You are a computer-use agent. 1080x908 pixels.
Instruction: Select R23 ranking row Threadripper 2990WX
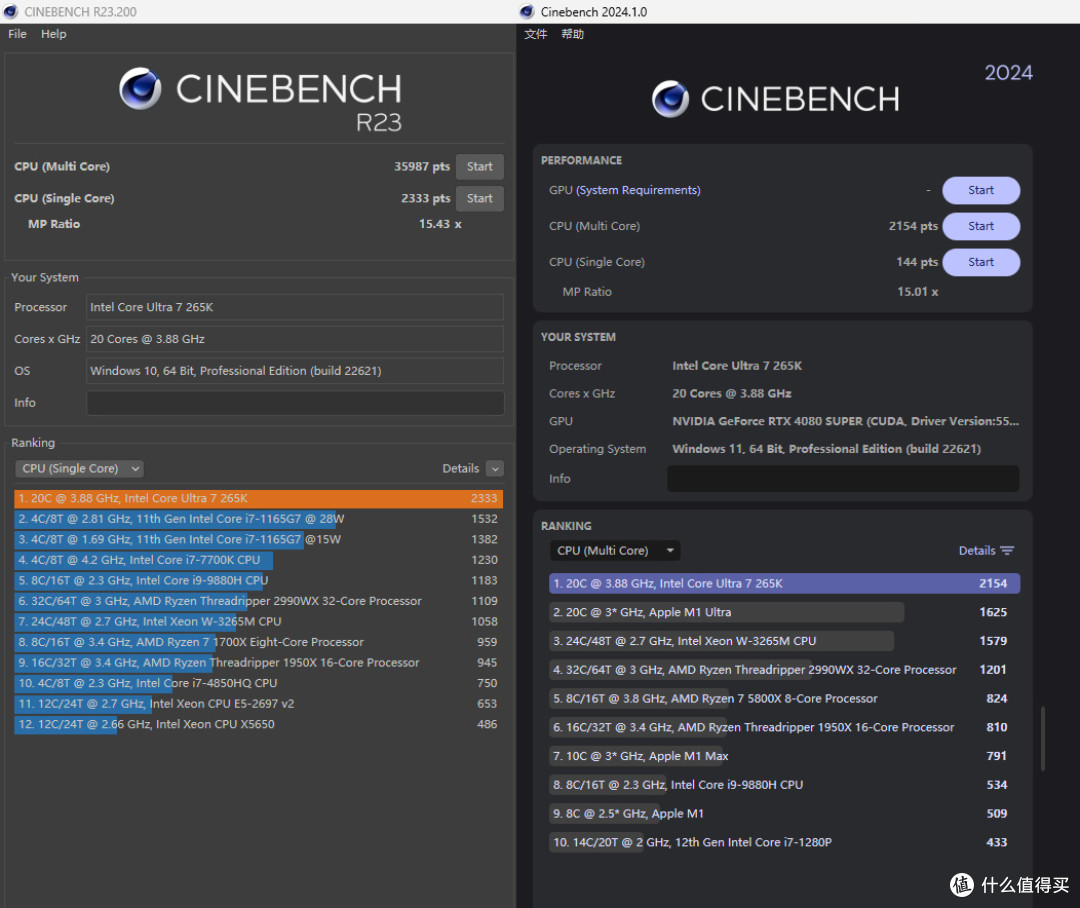(258, 601)
